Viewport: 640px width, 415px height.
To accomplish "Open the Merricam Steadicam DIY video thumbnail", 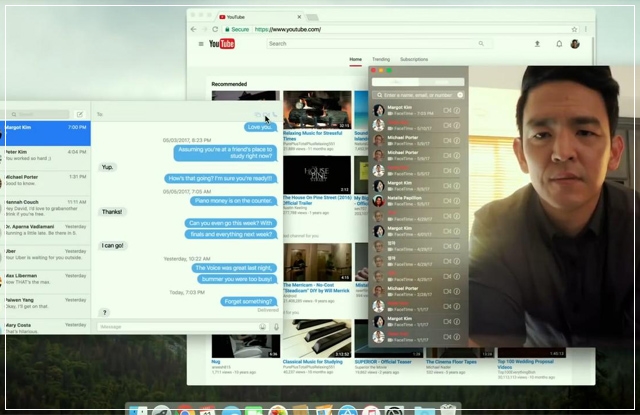I will pyautogui.click(x=317, y=262).
